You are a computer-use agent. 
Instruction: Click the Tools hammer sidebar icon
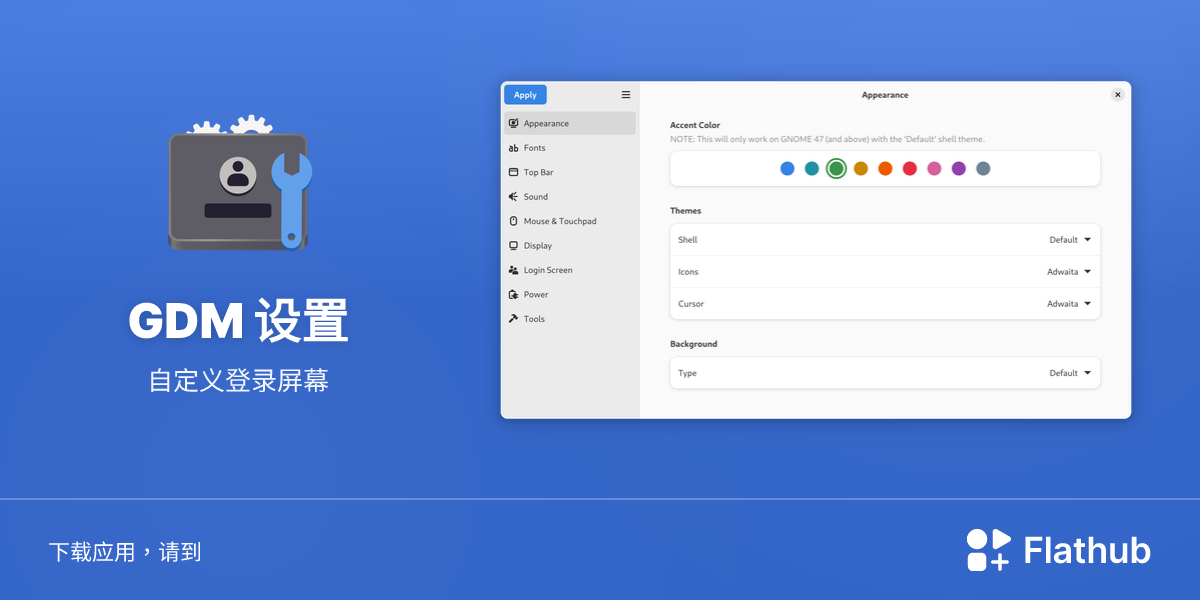[513, 319]
